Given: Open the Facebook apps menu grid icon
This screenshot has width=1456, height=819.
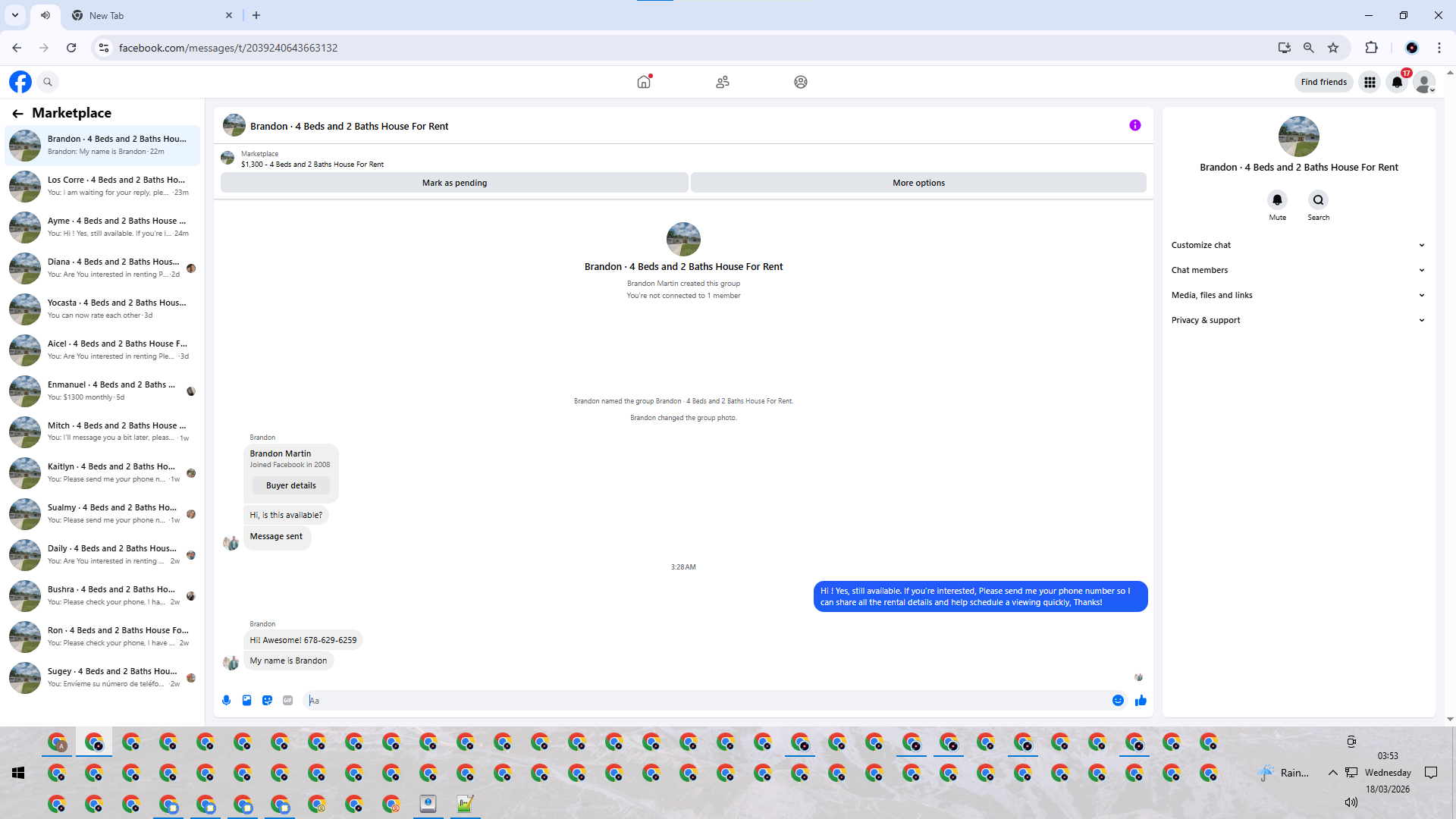Looking at the screenshot, I should 1370,82.
